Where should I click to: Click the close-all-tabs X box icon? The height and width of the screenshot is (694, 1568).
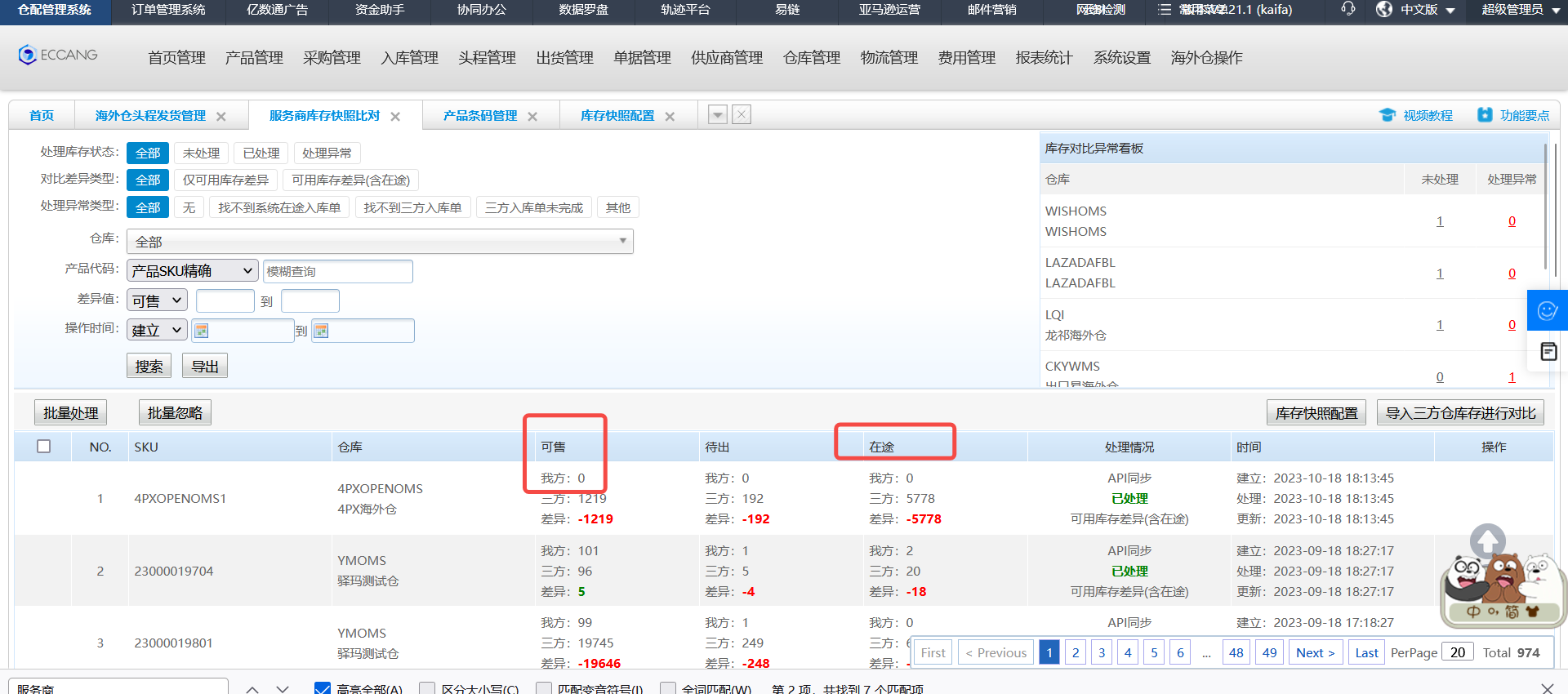(x=742, y=114)
